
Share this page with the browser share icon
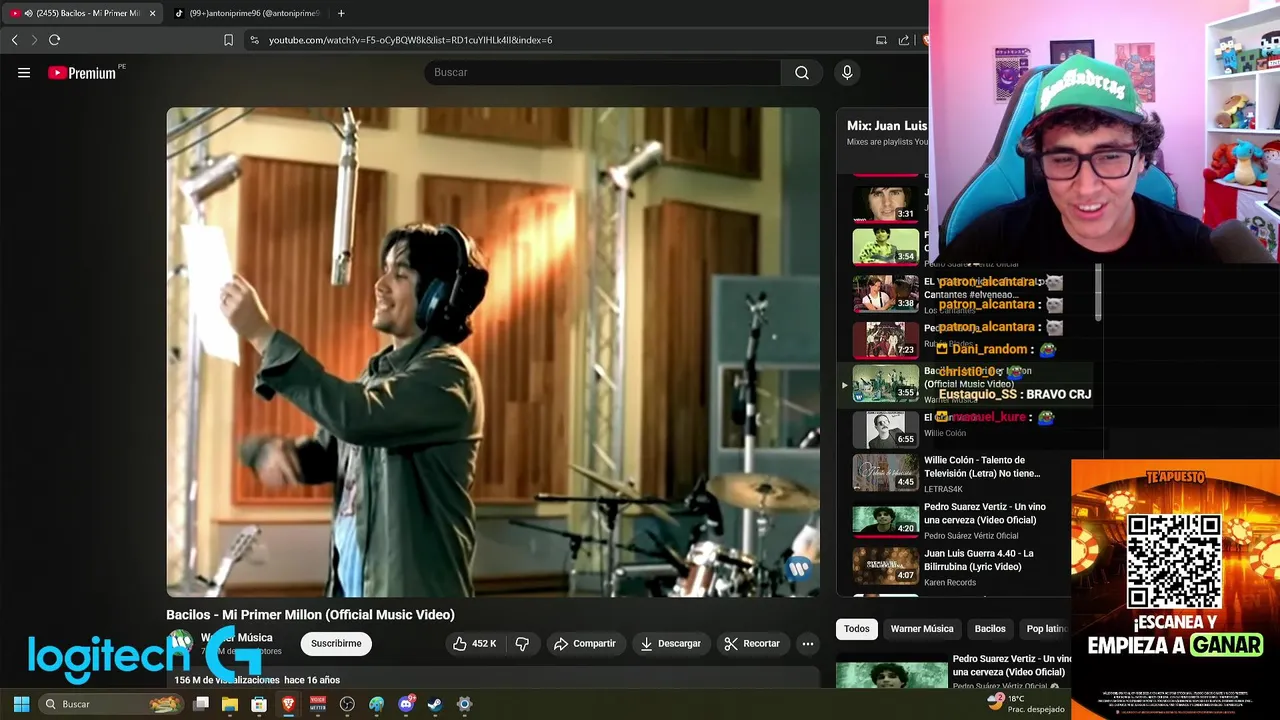[x=904, y=40]
